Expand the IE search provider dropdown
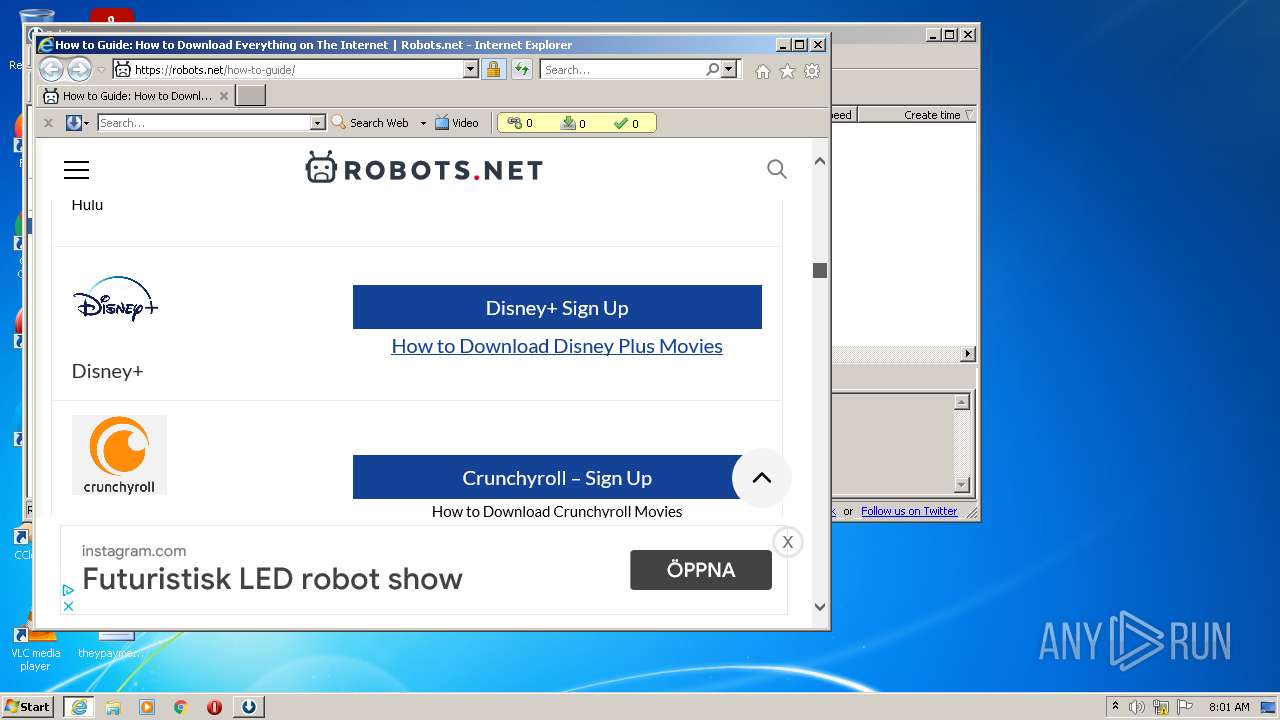This screenshot has height=720, width=1280. point(729,70)
